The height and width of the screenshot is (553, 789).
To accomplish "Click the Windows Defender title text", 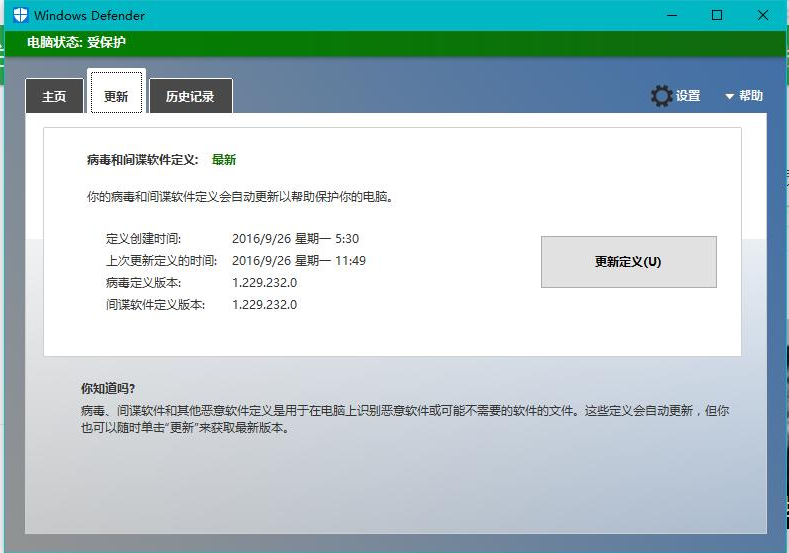I will [90, 16].
